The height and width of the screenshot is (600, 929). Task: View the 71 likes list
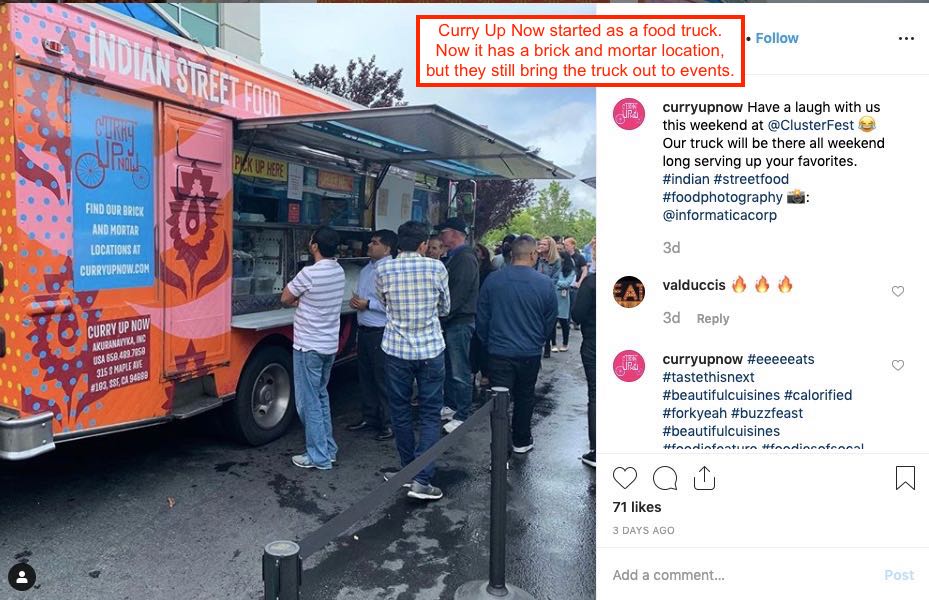coord(637,507)
